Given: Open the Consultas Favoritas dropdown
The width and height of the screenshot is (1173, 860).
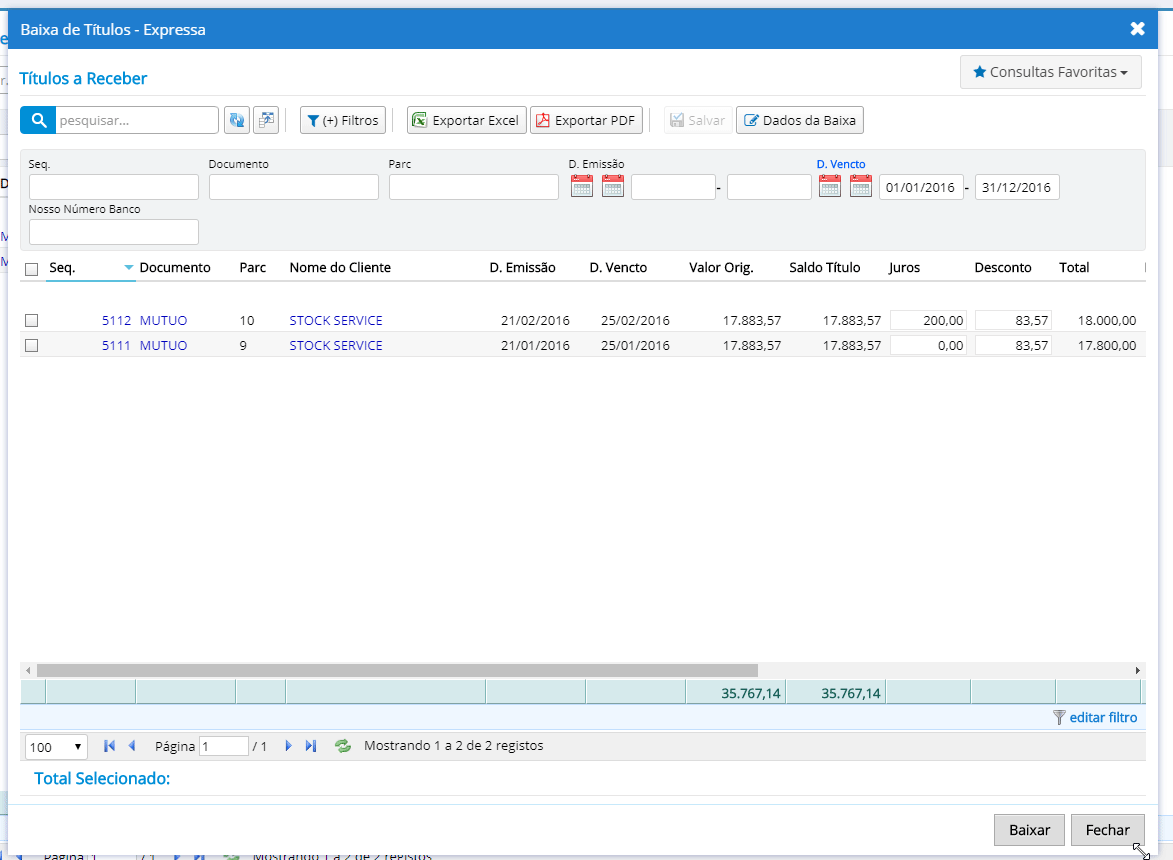Looking at the screenshot, I should coord(1050,71).
